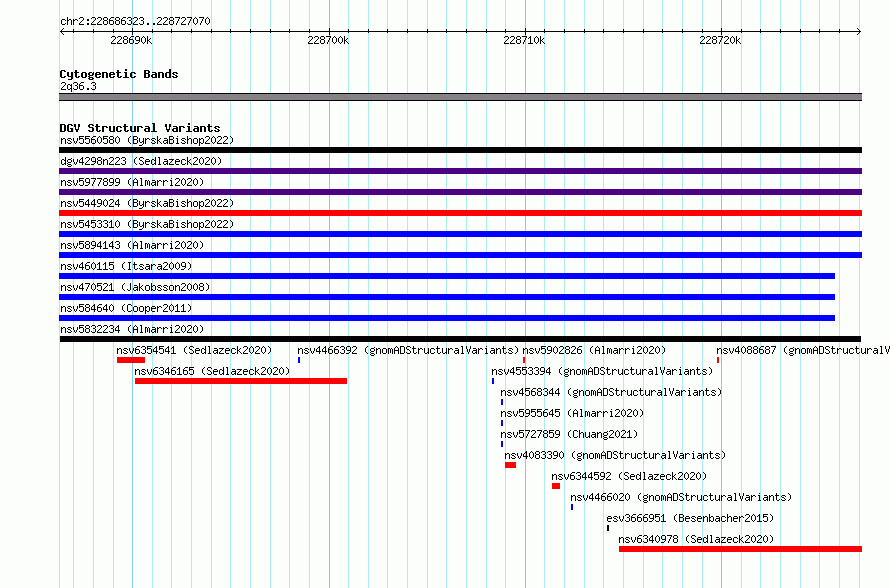Click the purple dgv4298n223 variant bar

pos(460,171)
